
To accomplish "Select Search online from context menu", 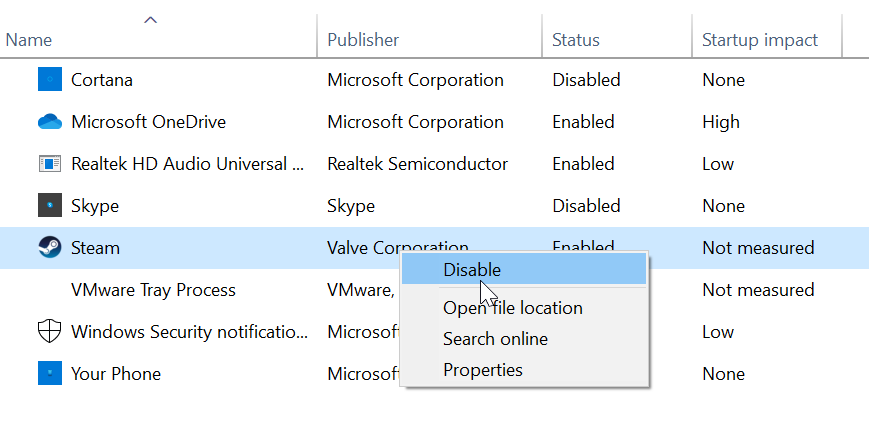I will tap(495, 339).
